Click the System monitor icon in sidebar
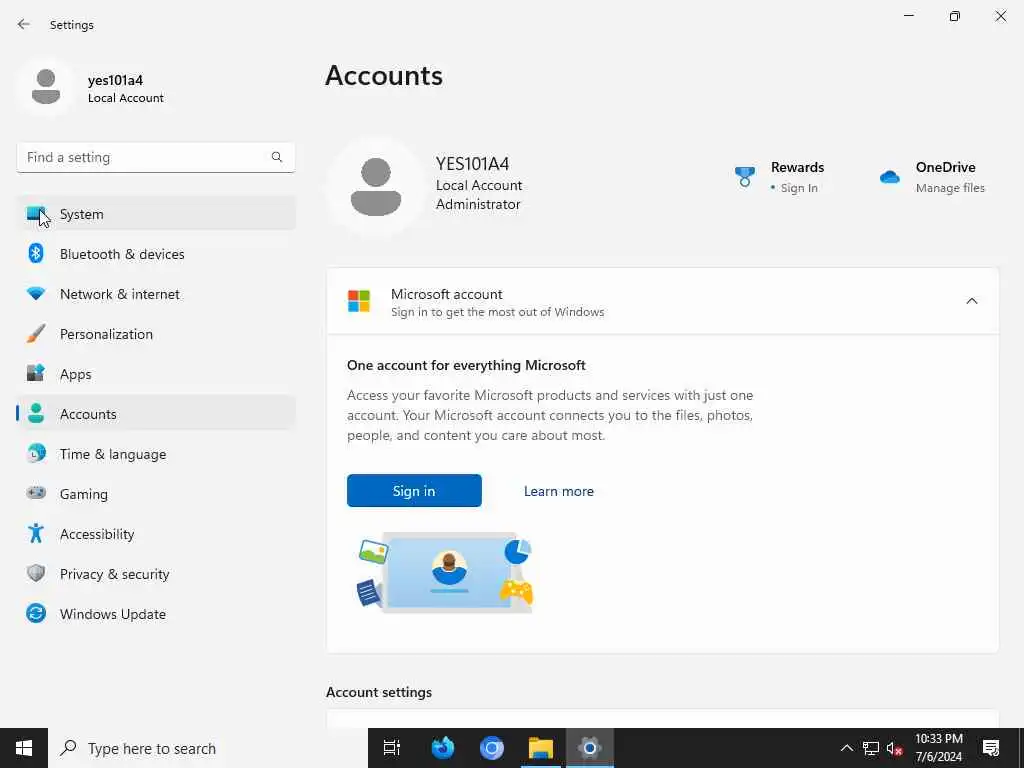Screen dimensions: 1024x768 pos(36,214)
